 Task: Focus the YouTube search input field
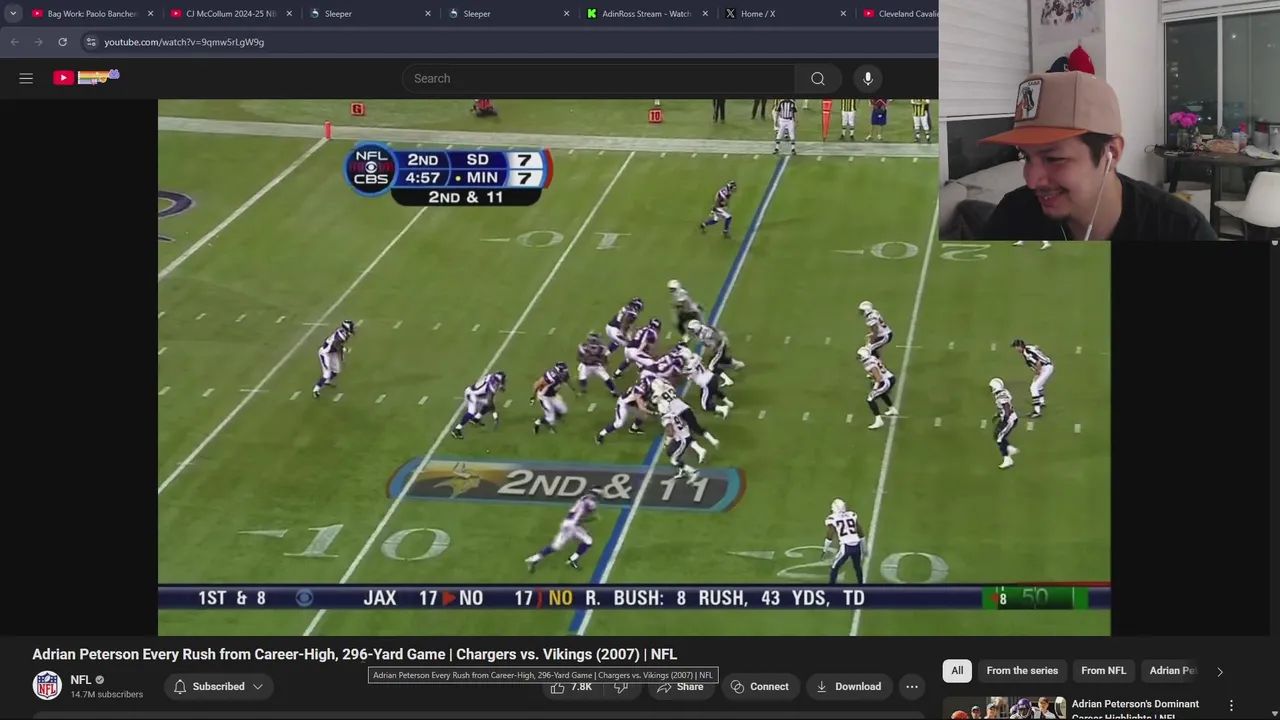click(598, 78)
